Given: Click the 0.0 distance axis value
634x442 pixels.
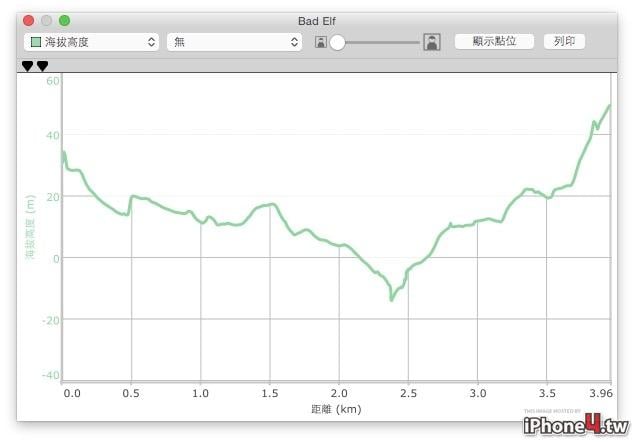Looking at the screenshot, I should click(x=72, y=393).
